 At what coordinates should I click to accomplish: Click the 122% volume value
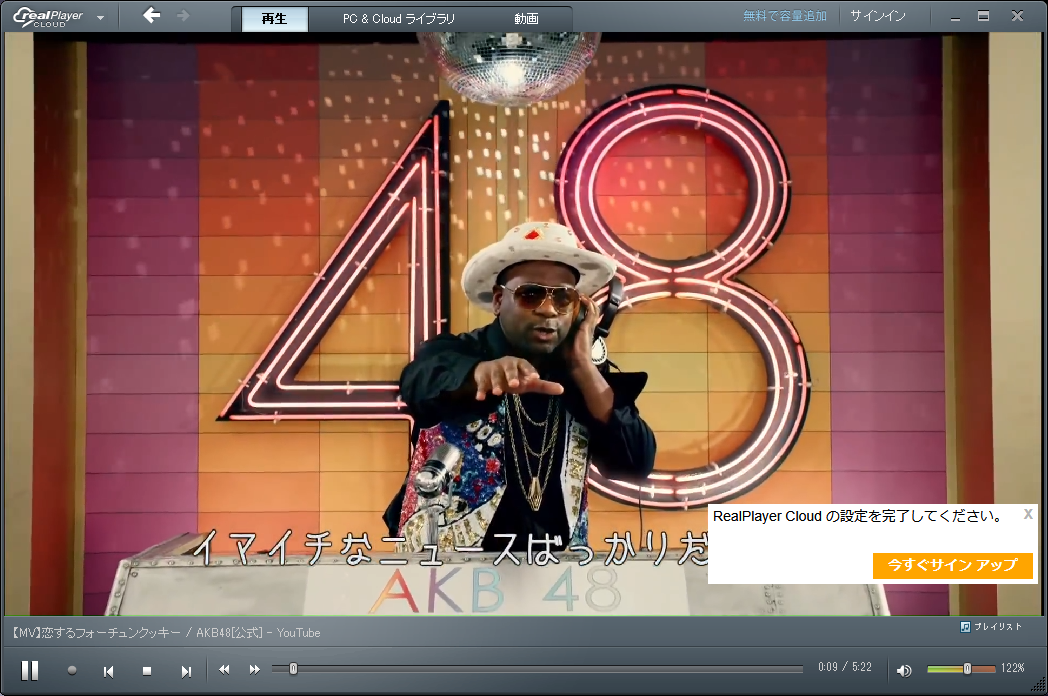1012,668
